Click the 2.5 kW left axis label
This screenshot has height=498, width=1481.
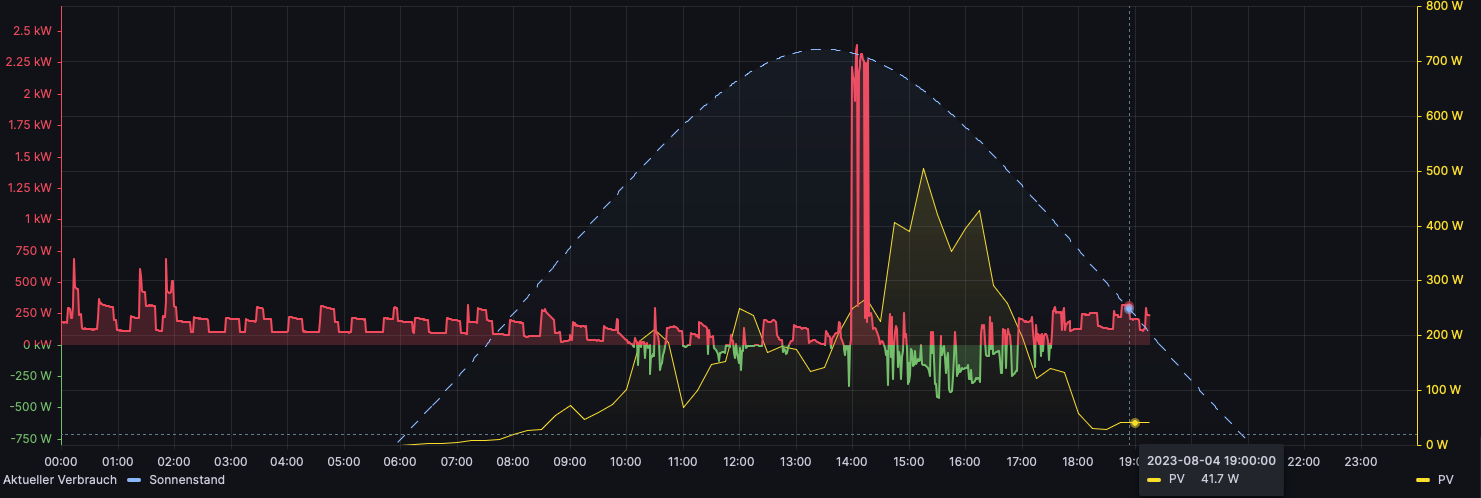[32, 31]
